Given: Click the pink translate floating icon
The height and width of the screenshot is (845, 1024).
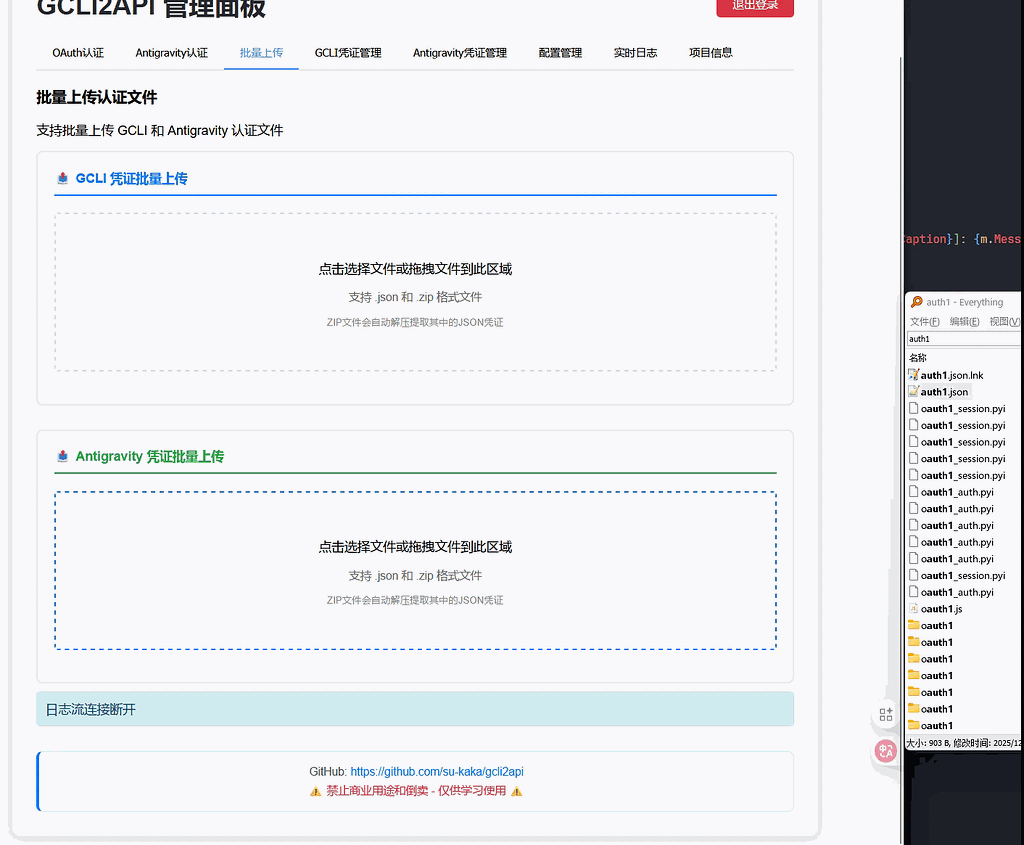Looking at the screenshot, I should pyautogui.click(x=886, y=752).
